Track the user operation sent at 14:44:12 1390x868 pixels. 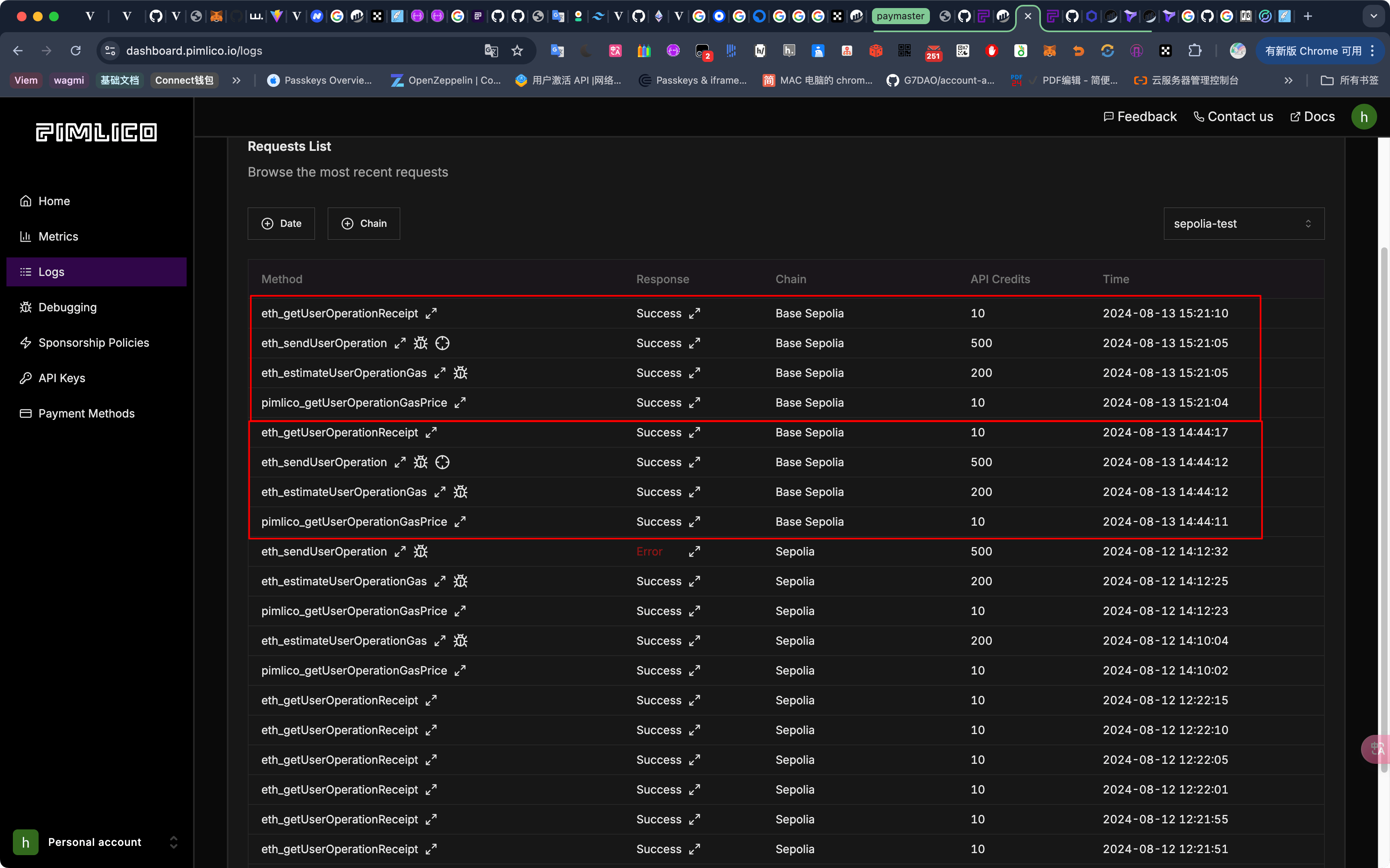442,462
